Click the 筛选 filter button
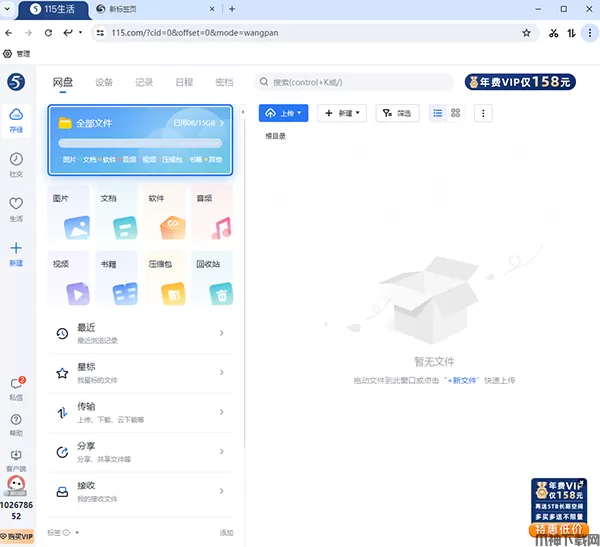Viewport: 600px width, 547px height. [x=397, y=113]
